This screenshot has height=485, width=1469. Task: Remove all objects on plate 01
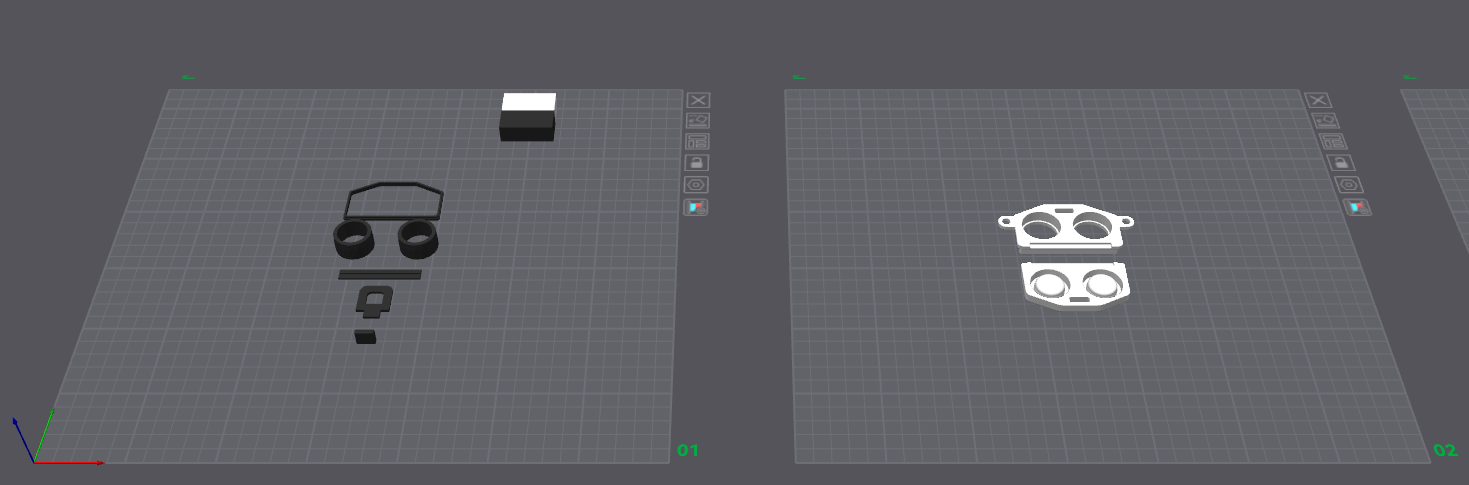tap(698, 100)
